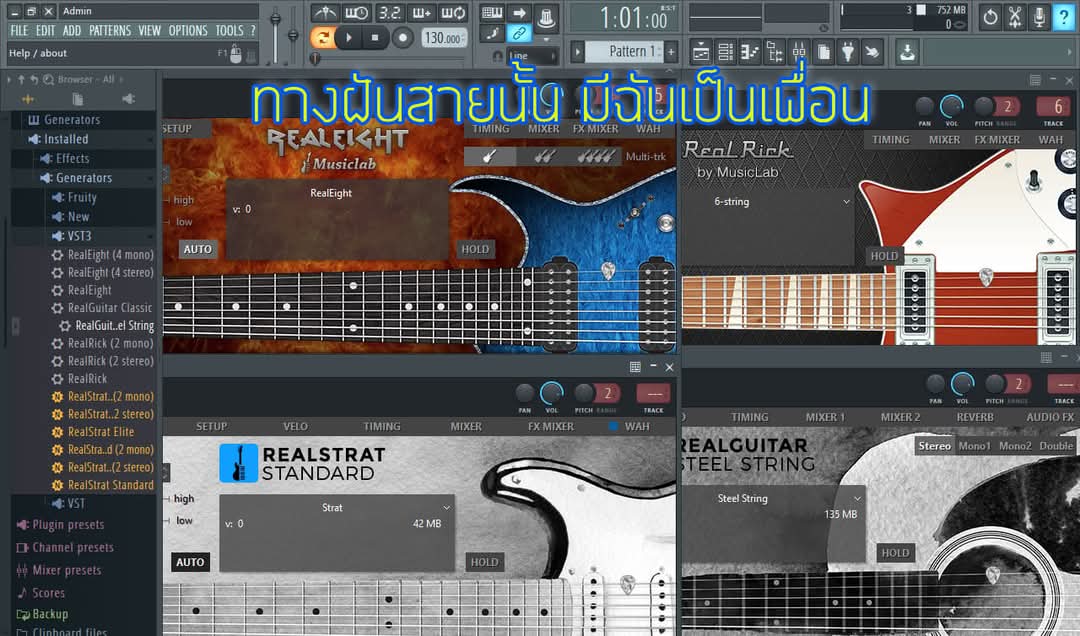Click the download content library icon

pyautogui.click(x=908, y=52)
